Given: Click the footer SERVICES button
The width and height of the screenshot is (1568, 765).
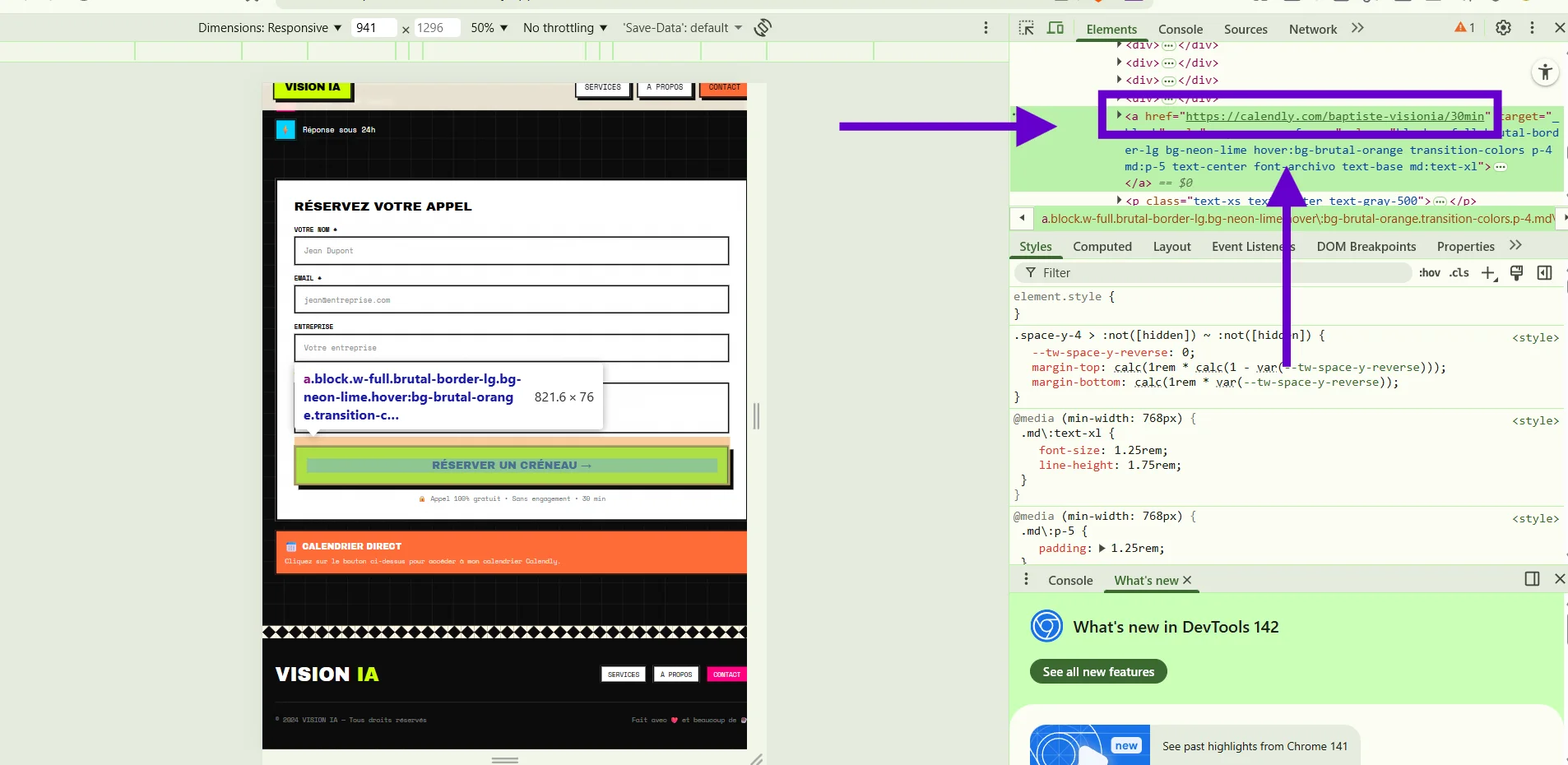Looking at the screenshot, I should click(x=624, y=675).
